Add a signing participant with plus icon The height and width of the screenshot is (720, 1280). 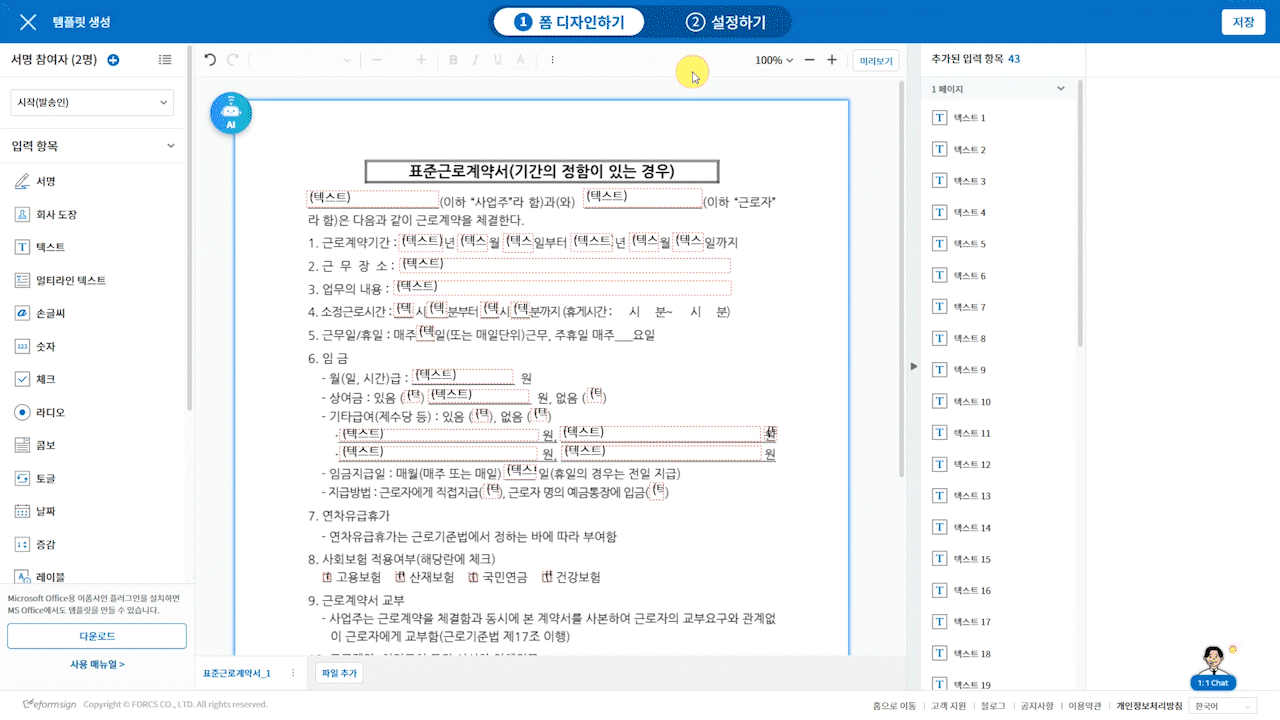point(113,60)
